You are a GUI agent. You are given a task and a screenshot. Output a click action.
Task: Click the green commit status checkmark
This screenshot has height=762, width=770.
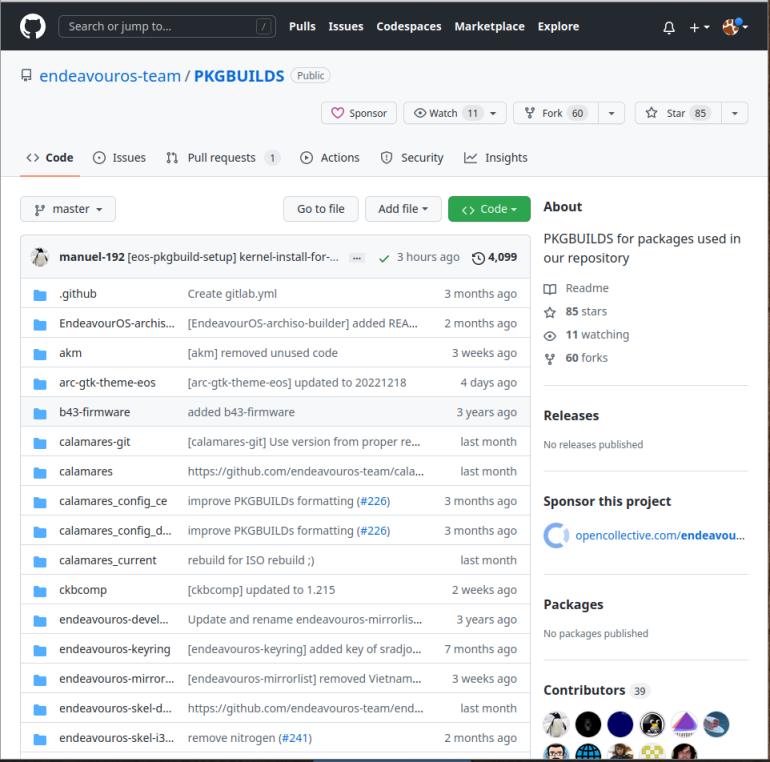point(384,258)
